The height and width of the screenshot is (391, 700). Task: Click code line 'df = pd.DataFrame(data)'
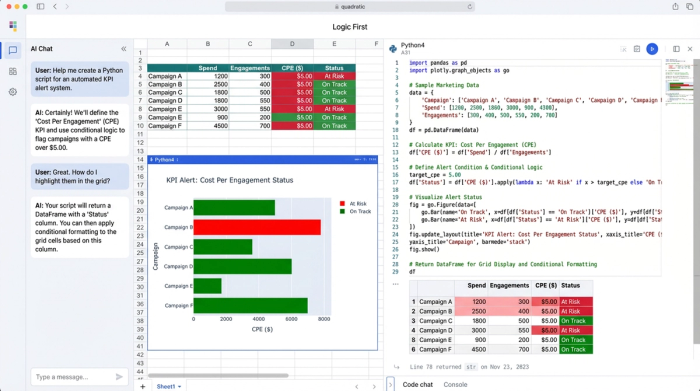pos(444,130)
